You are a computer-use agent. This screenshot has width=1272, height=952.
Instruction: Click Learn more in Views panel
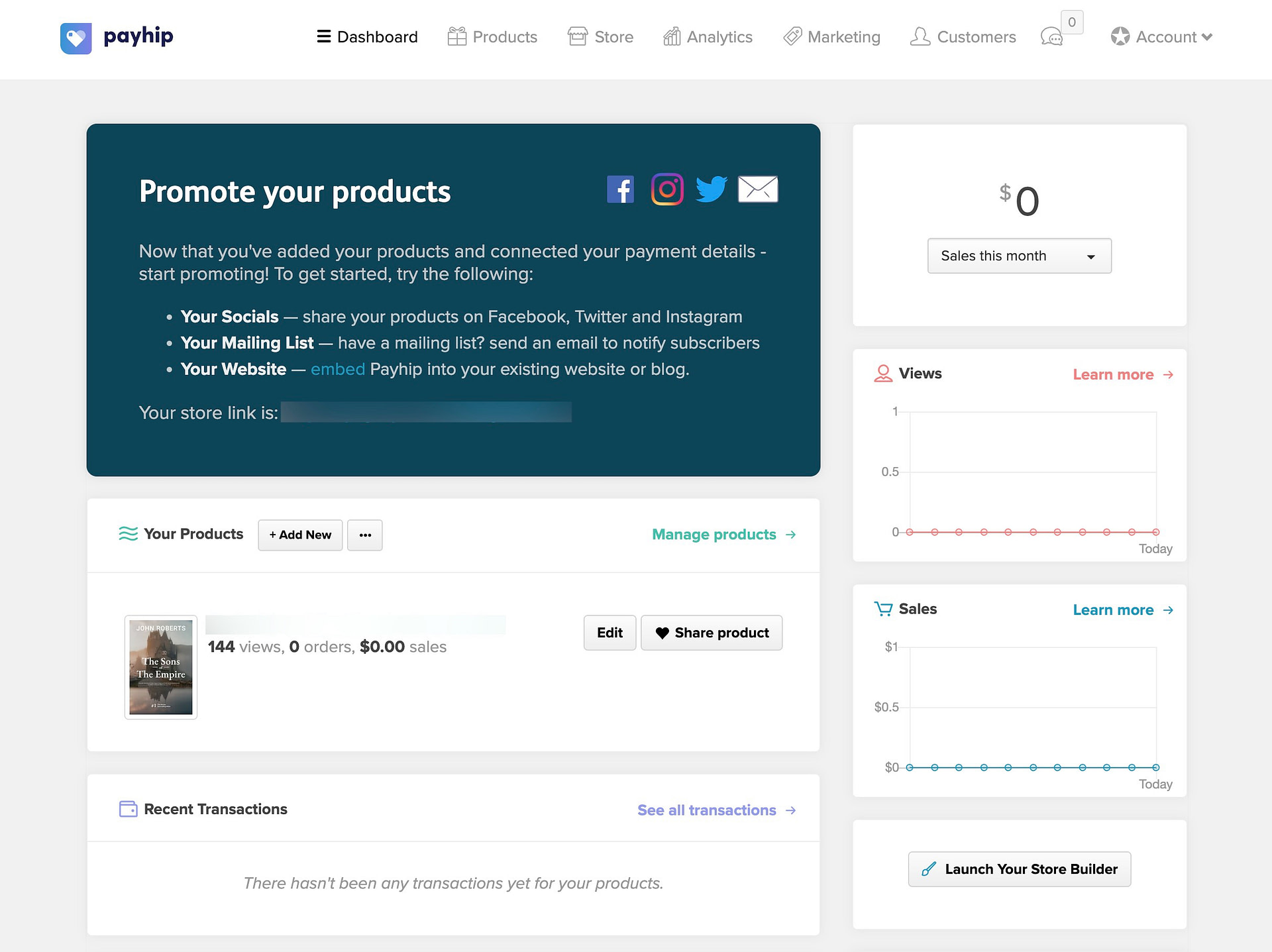pyautogui.click(x=1124, y=374)
